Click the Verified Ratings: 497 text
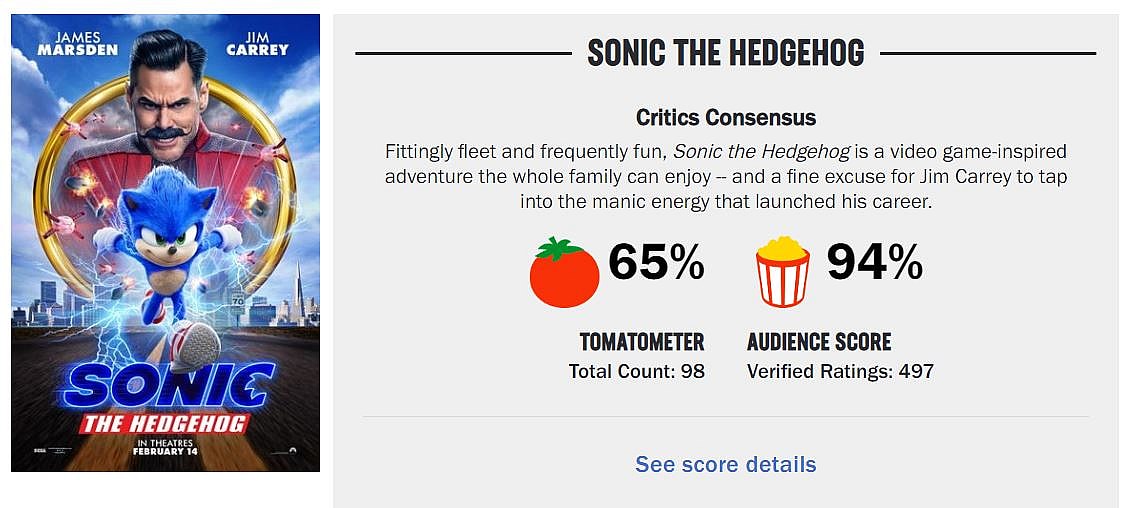Viewport: 1123px width, 508px height. tap(840, 372)
